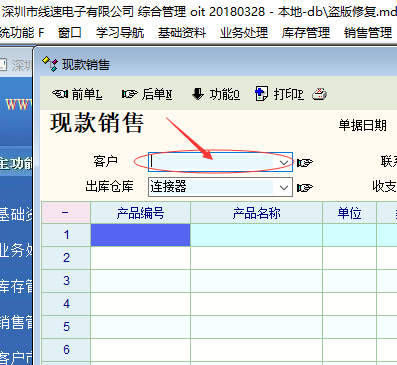Open the 基础资料 menu

click(182, 33)
